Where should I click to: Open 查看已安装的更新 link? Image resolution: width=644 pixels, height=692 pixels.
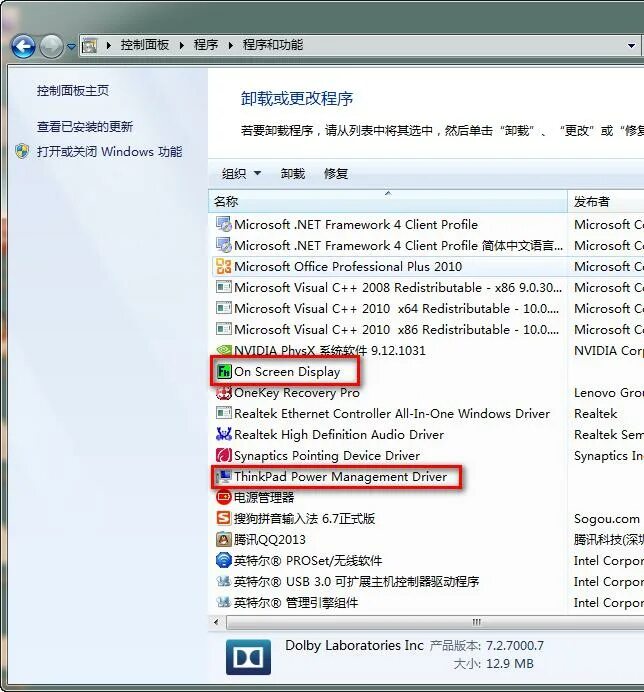[x=85, y=127]
